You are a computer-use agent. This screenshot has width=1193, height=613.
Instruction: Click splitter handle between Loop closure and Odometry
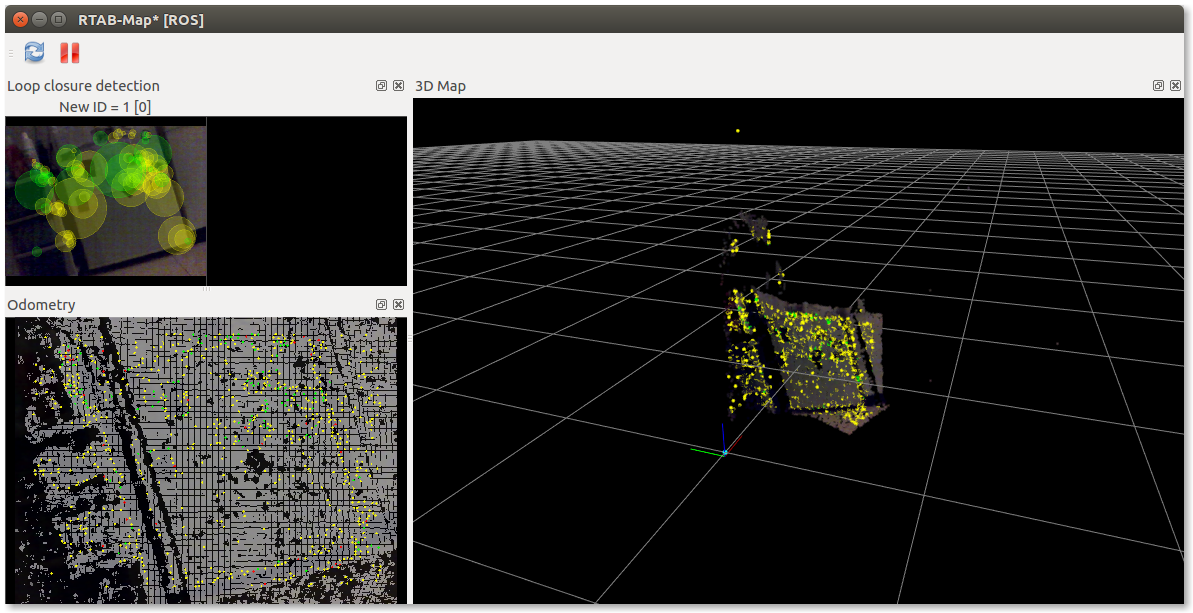[206, 290]
